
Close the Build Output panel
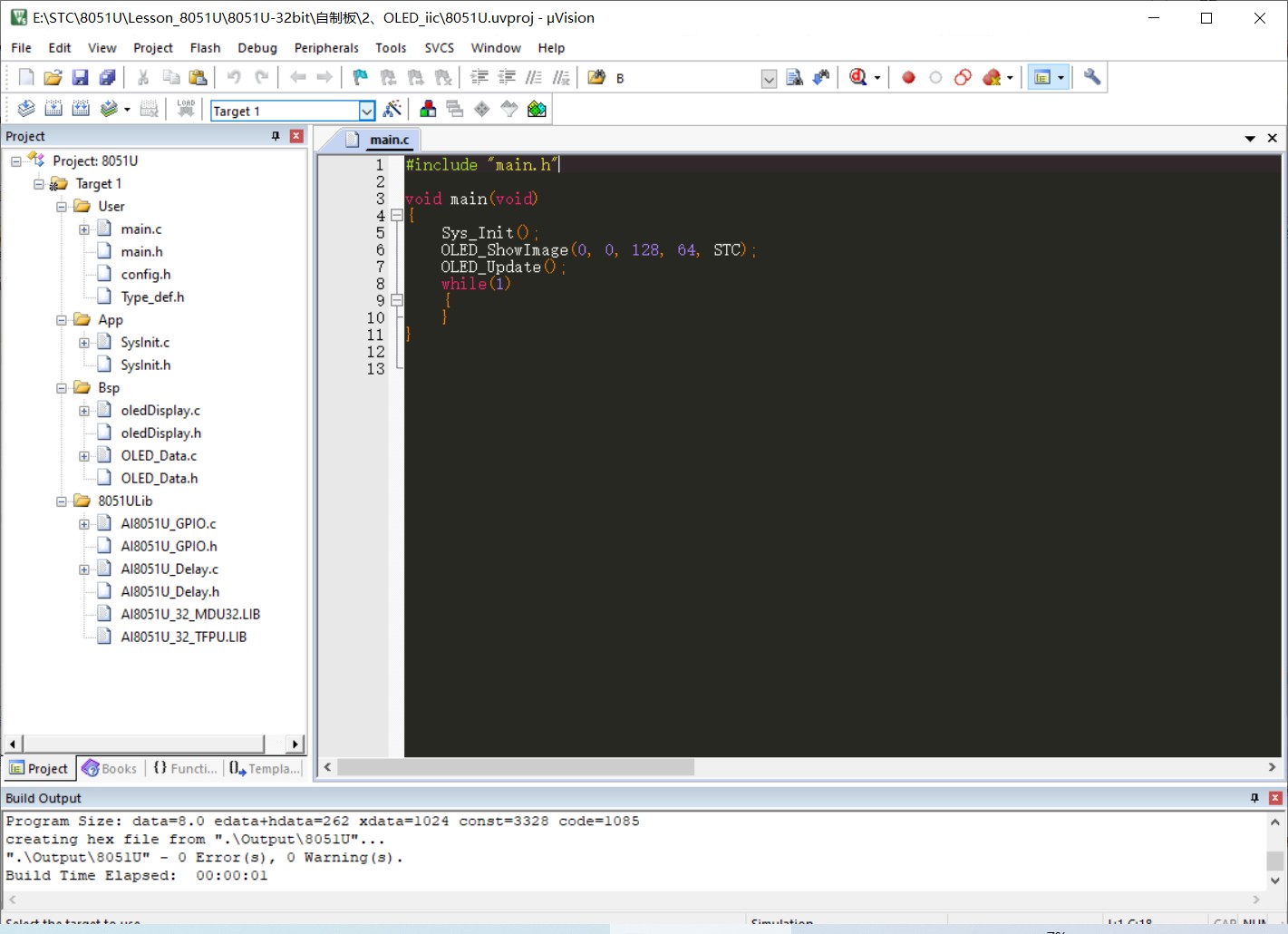coord(1274,798)
